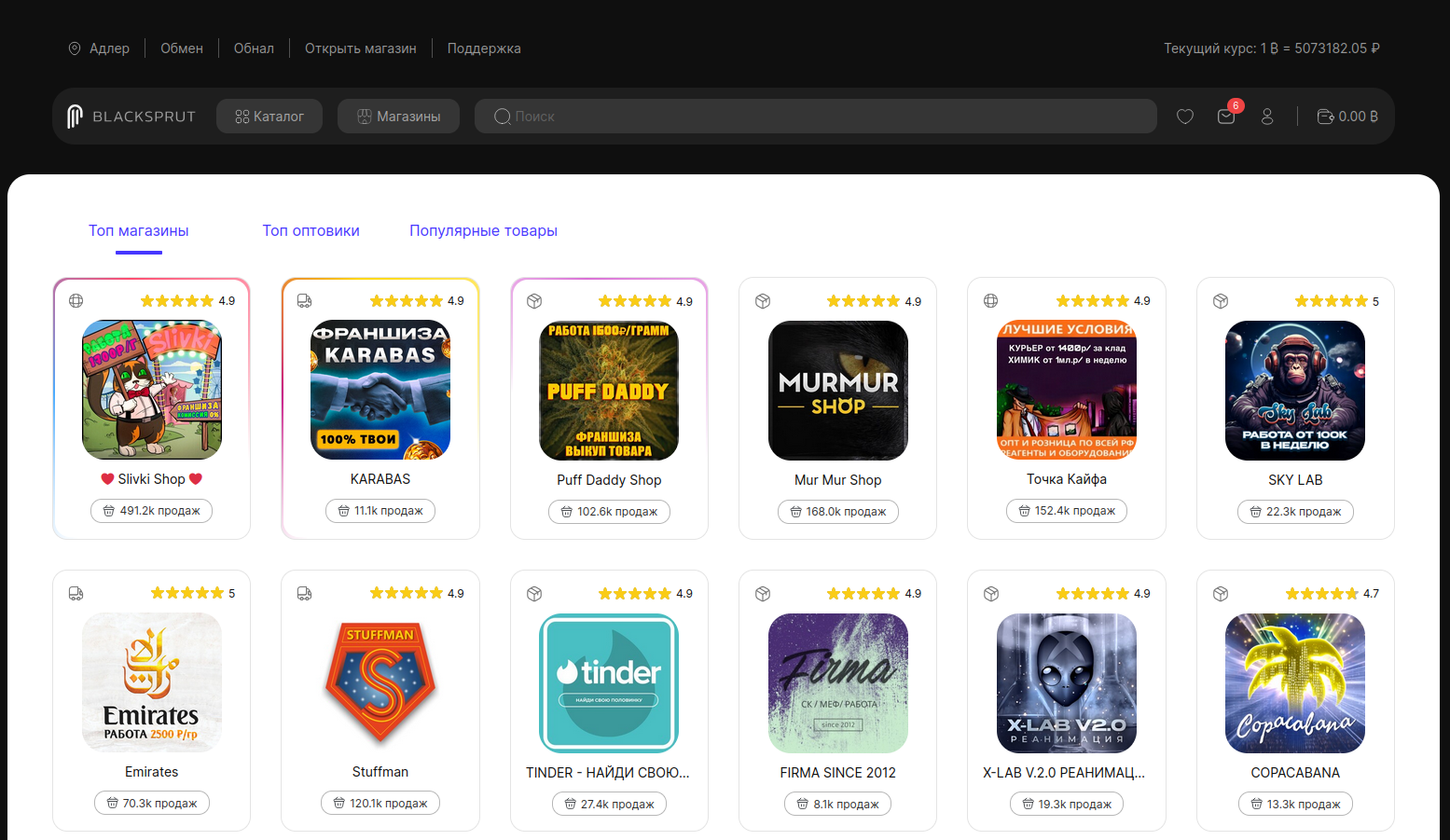Click the location pin icon beside Адлер

click(75, 48)
